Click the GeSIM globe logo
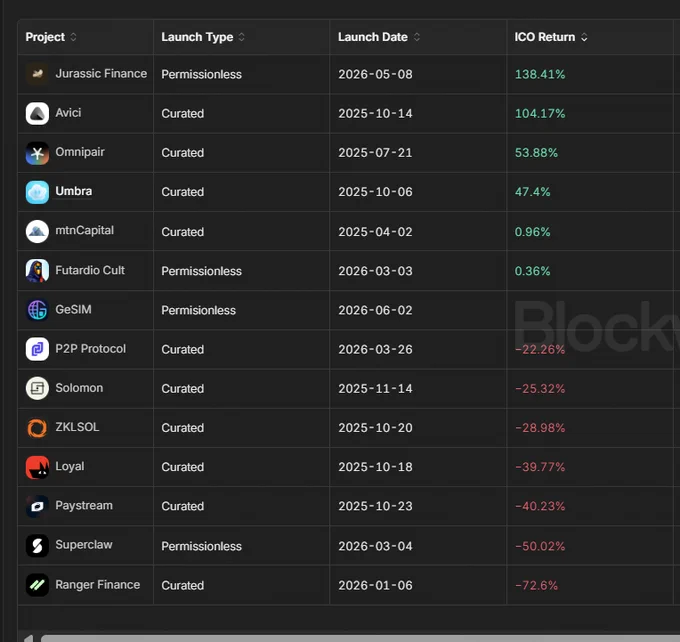680x642 pixels. 37,310
